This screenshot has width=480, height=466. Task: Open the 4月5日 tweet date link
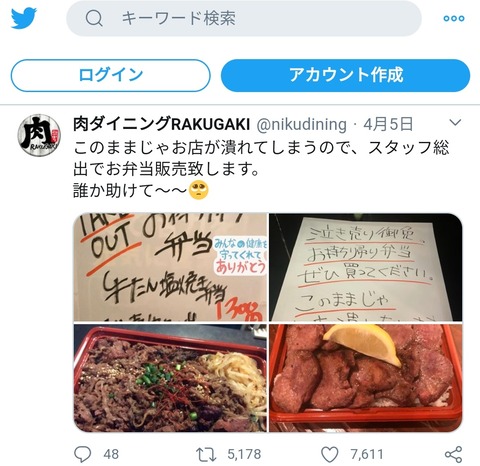(388, 124)
